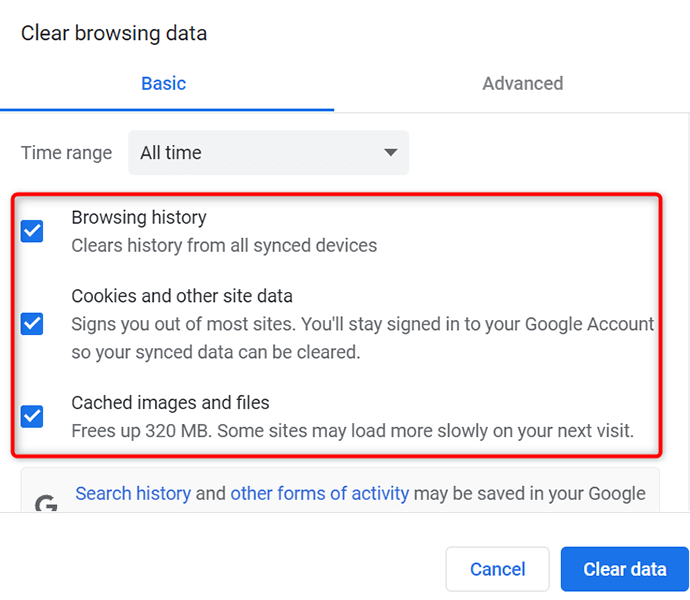Click the Time range dropdown arrow
The height and width of the screenshot is (600, 690).
point(390,153)
